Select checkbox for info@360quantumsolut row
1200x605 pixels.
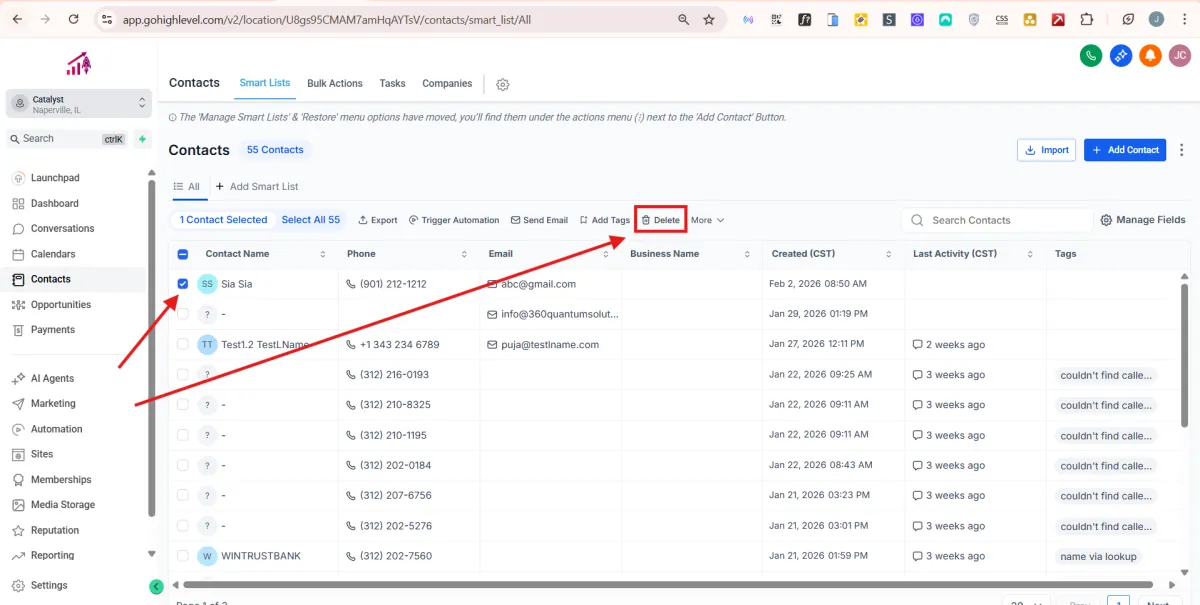(182, 314)
